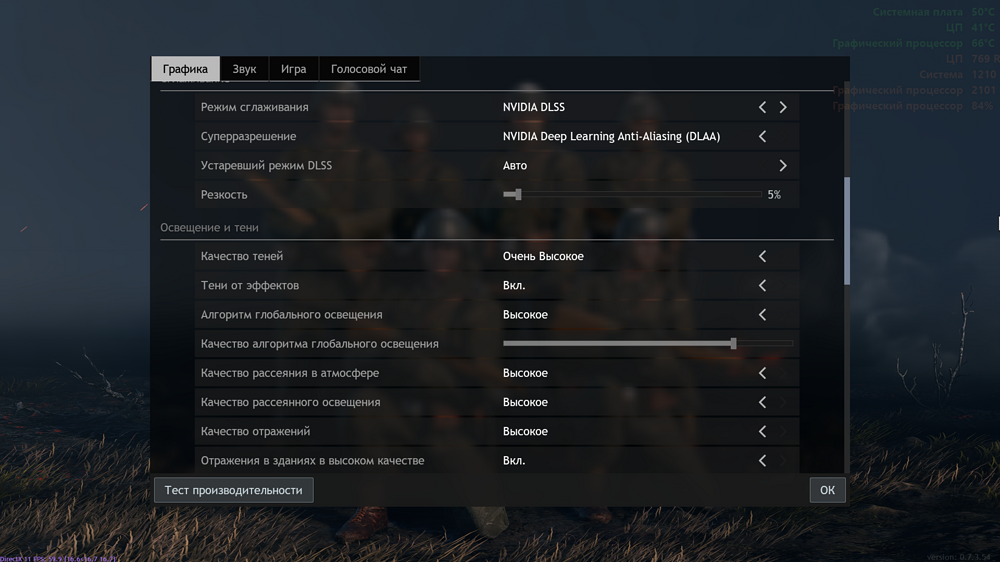Open the Голосовой чат tab

pos(369,69)
